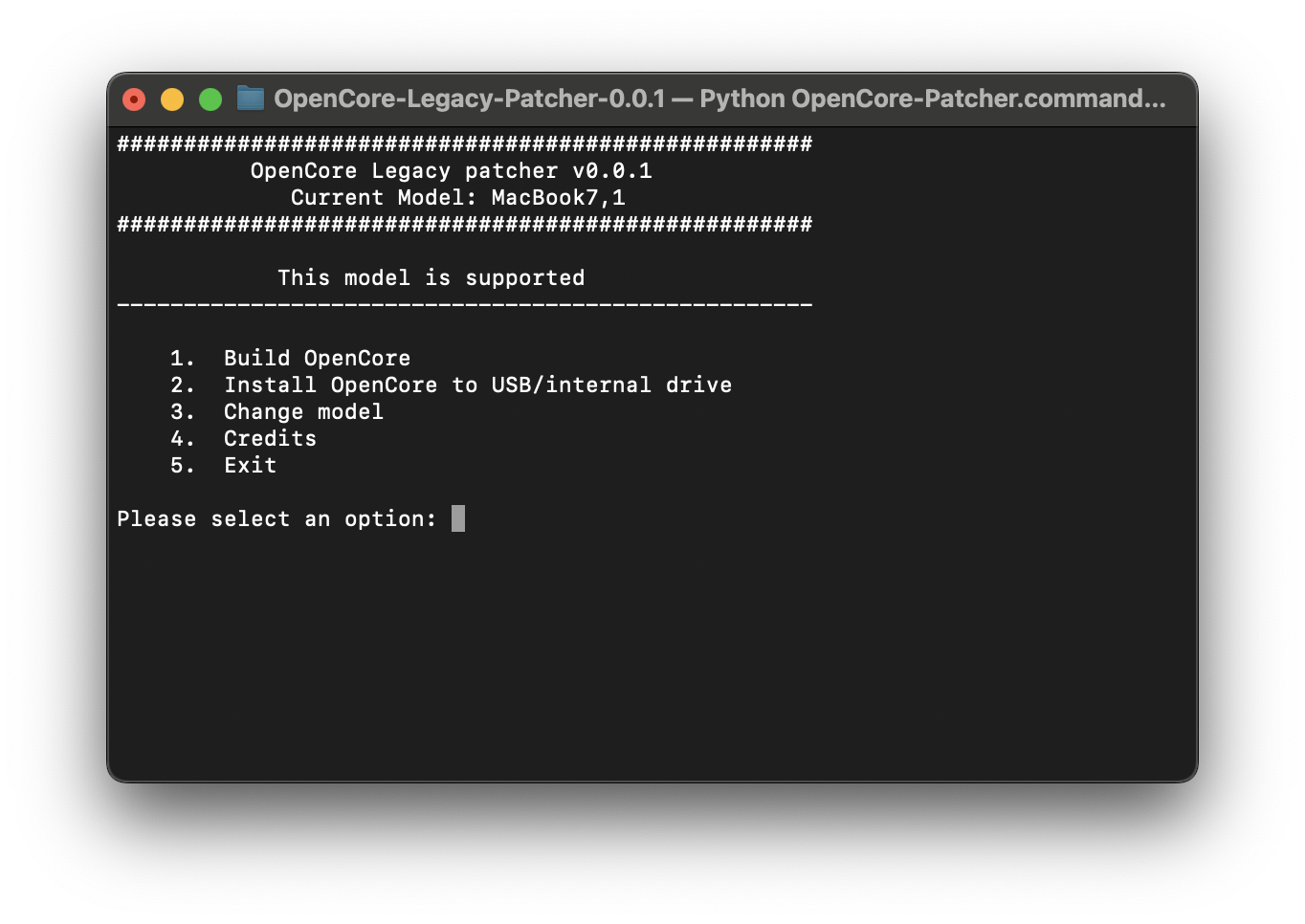The height and width of the screenshot is (924, 1305).
Task: Click the terminal cursor block after prompt
Action: (458, 518)
